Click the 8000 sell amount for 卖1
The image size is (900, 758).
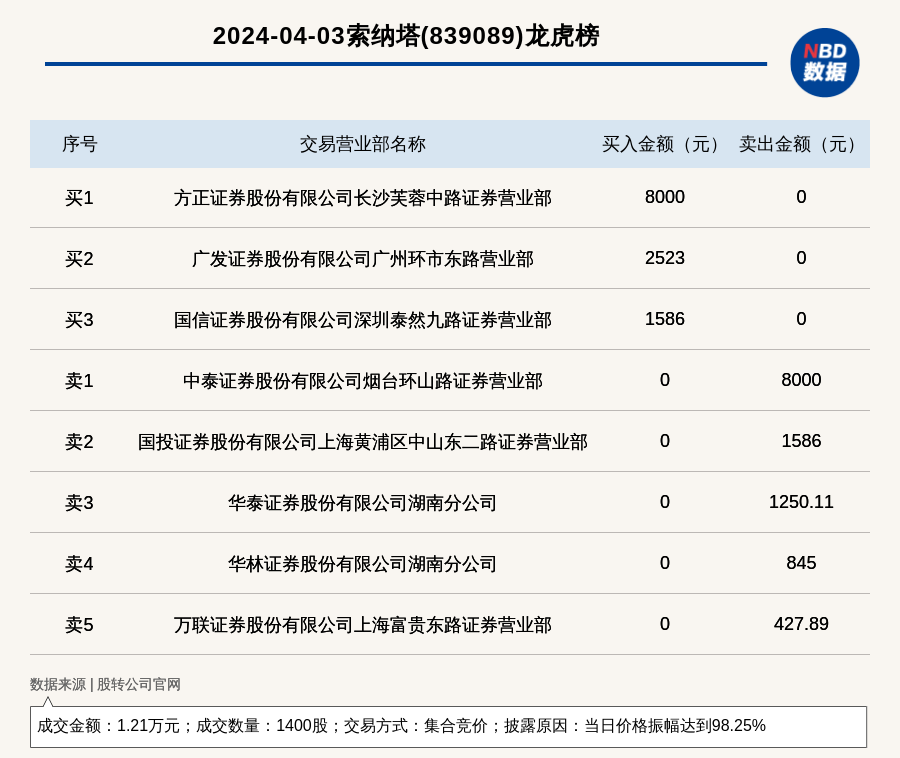801,380
